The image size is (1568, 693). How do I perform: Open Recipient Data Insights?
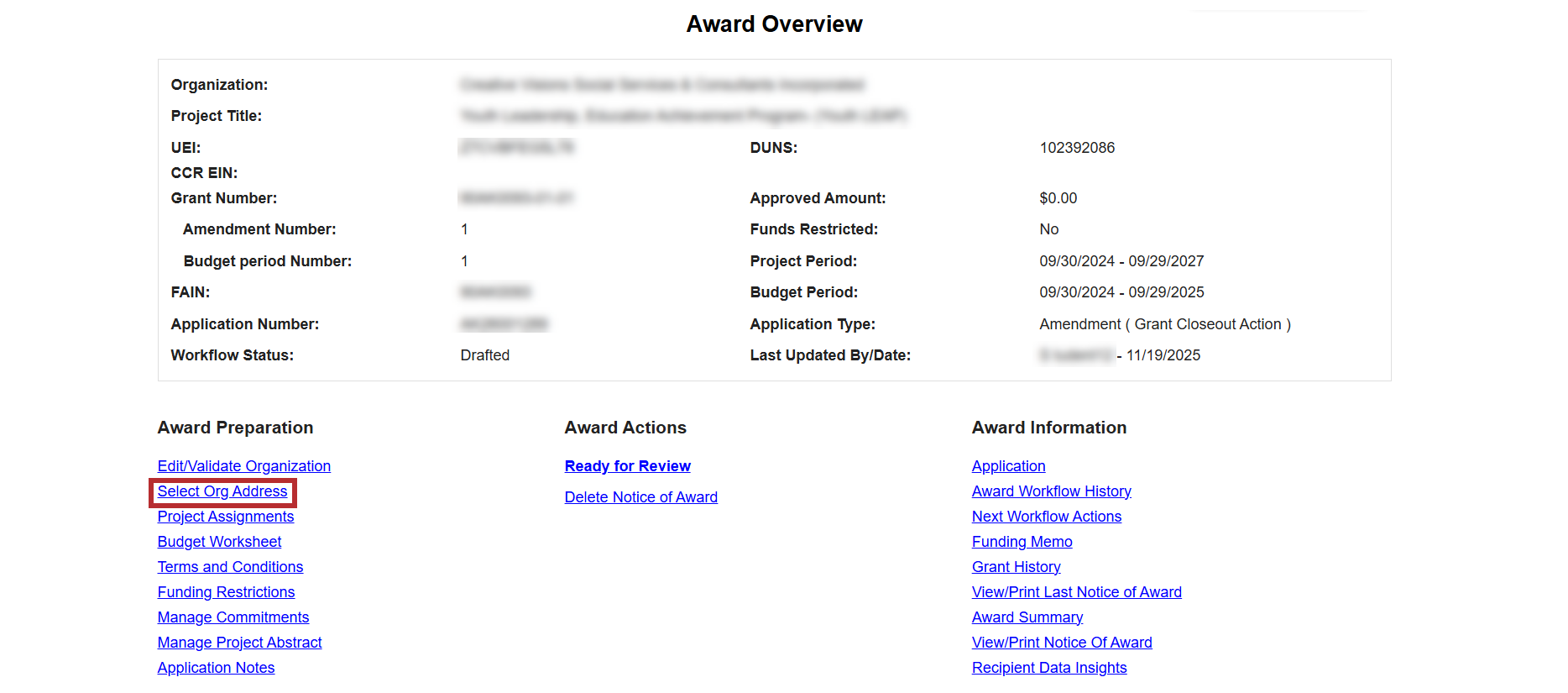point(1048,668)
